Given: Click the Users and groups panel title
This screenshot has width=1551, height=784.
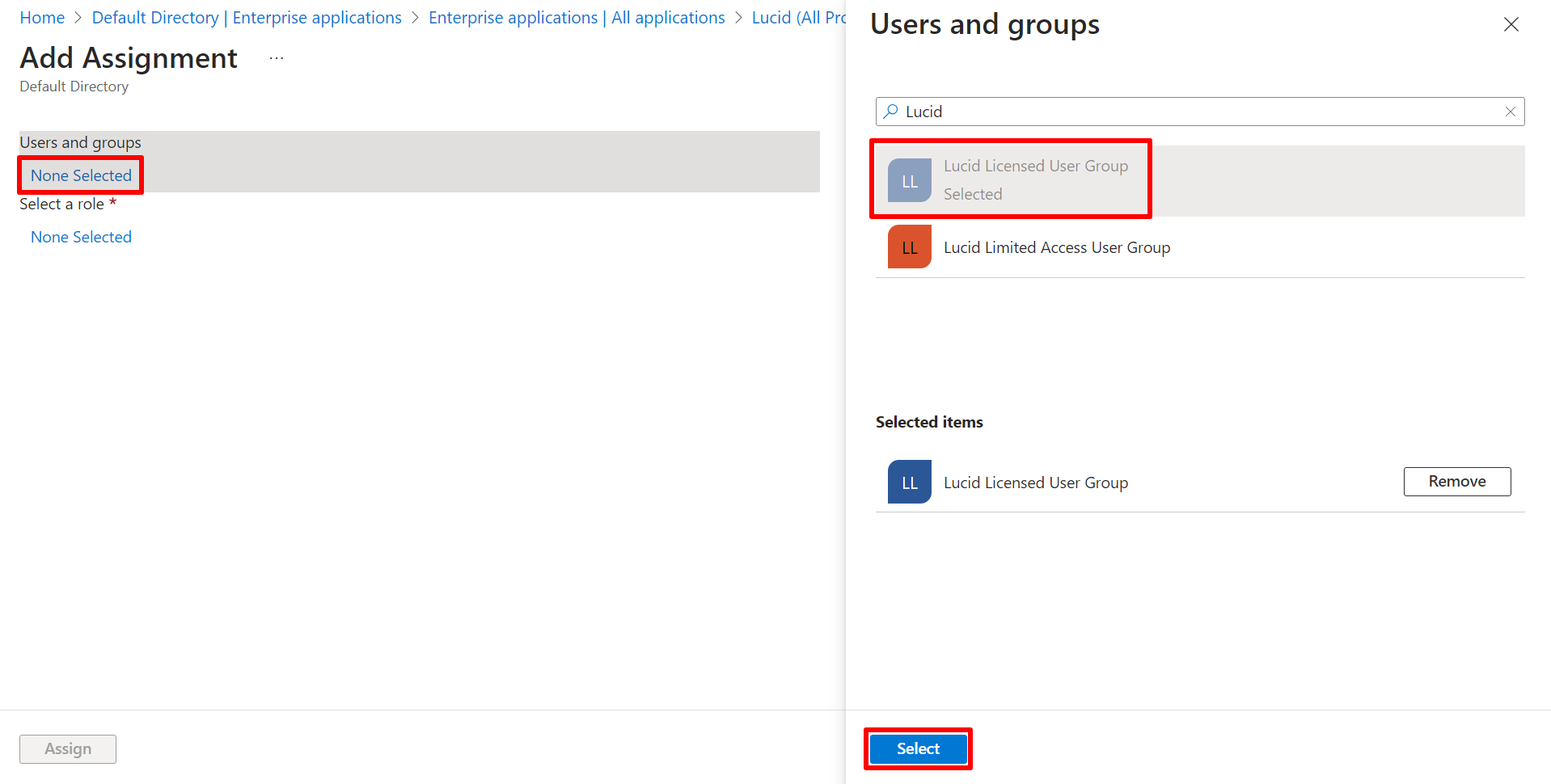Looking at the screenshot, I should [985, 25].
